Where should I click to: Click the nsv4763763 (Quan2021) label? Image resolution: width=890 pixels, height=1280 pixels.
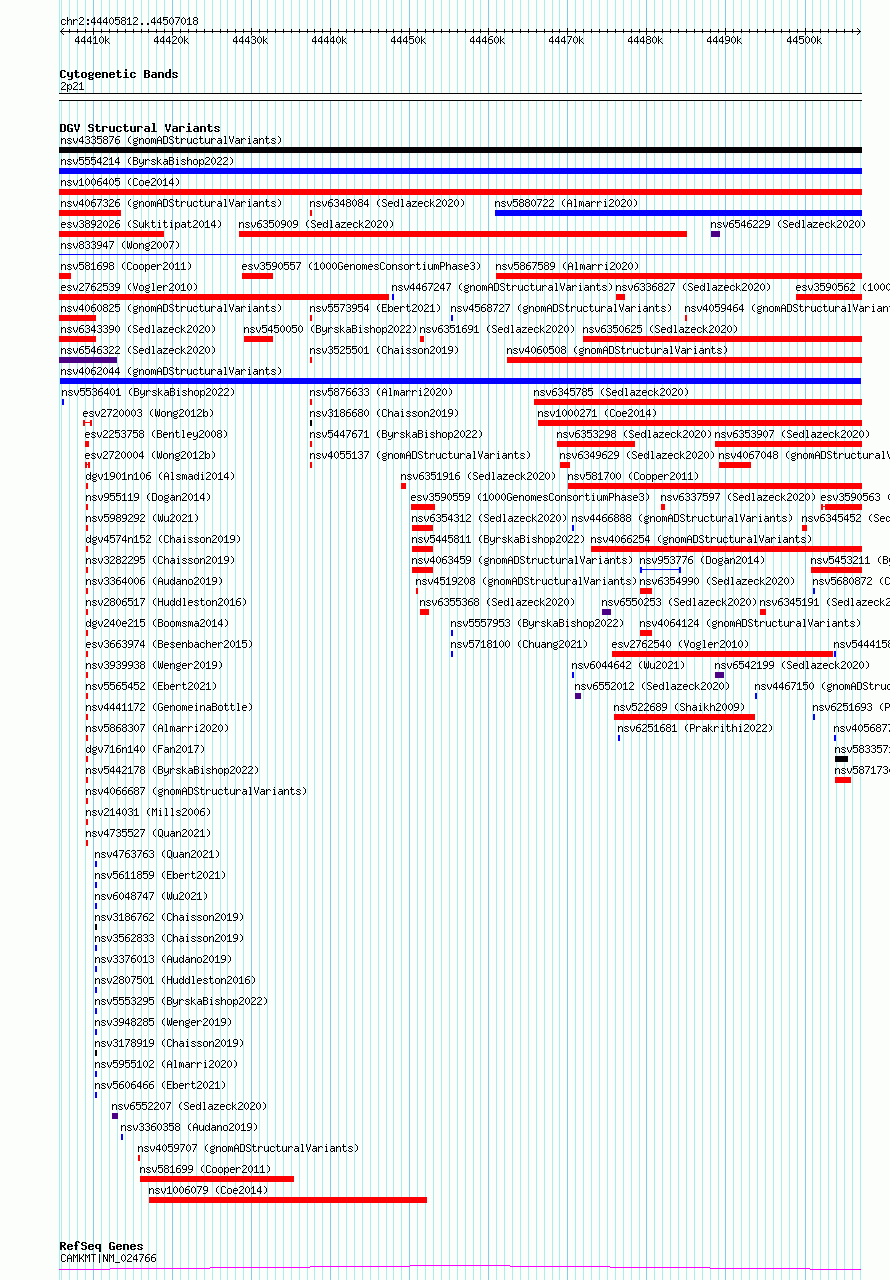click(x=157, y=854)
